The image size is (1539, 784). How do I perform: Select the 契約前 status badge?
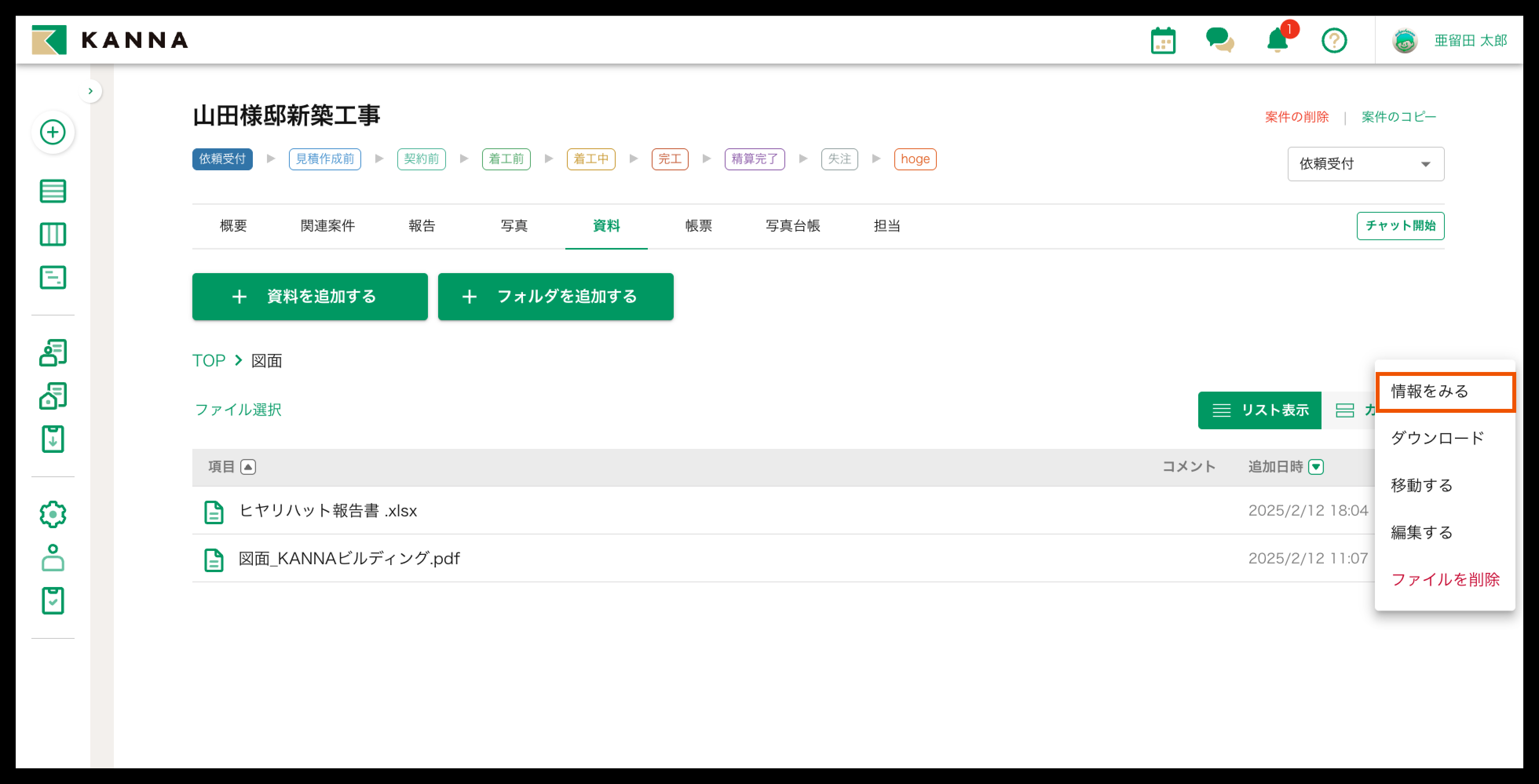coord(421,159)
